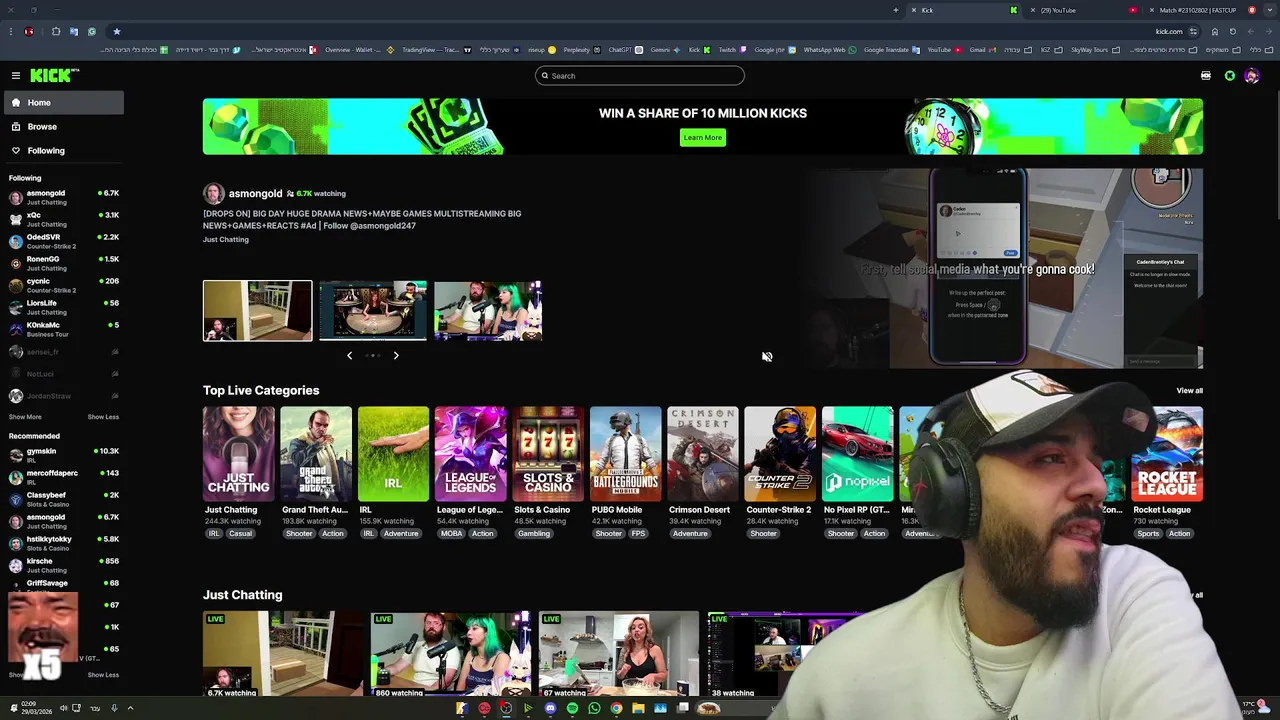The height and width of the screenshot is (720, 1280).
Task: Open the Classybeef recommended channel
Action: pyautogui.click(x=63, y=499)
